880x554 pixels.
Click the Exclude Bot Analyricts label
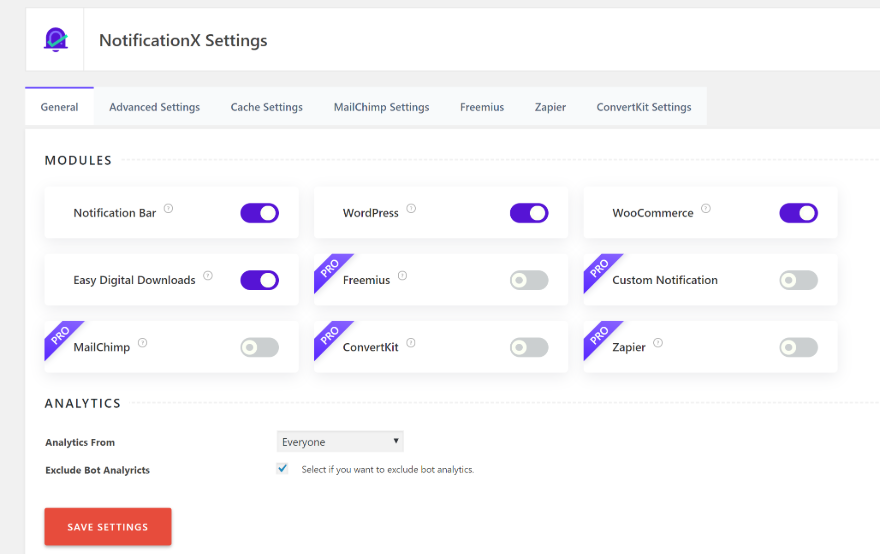[x=98, y=470]
